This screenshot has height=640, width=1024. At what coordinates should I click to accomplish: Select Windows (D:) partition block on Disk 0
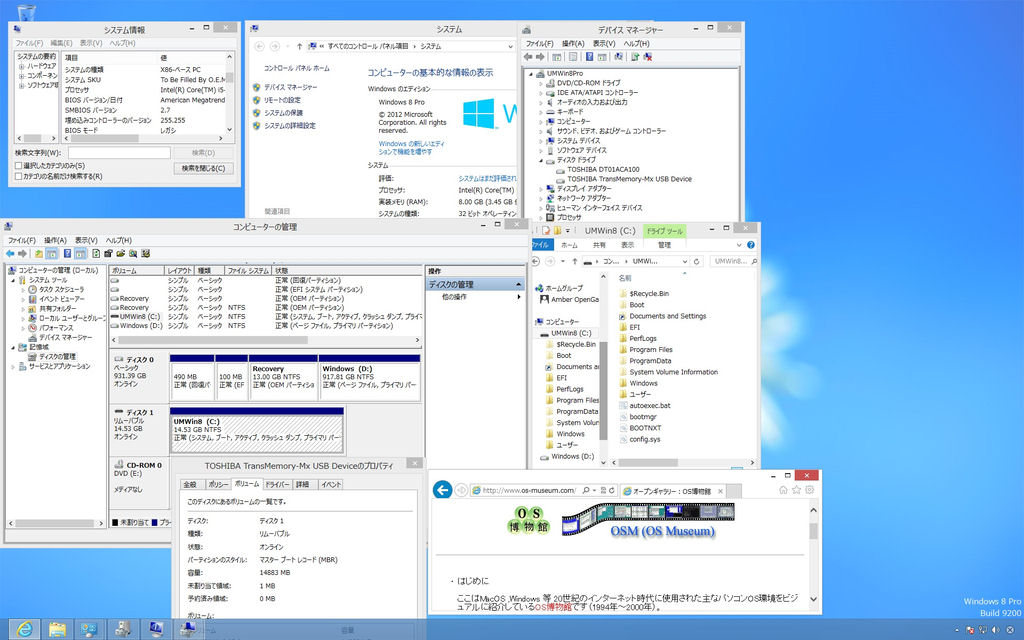click(x=370, y=377)
